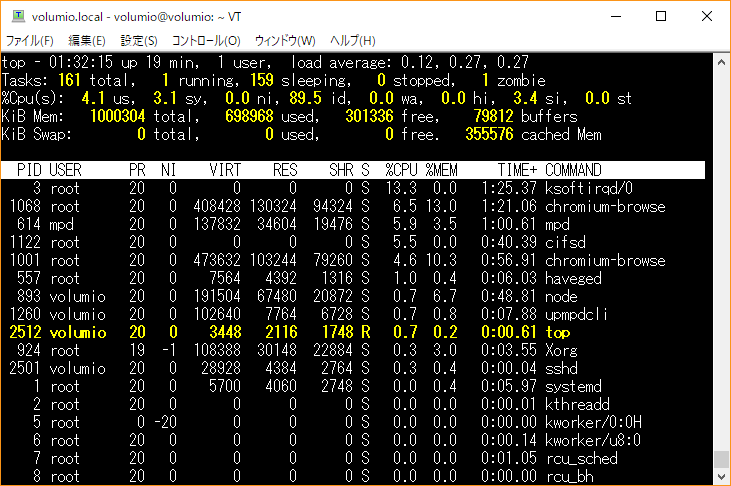Open the ヘルプ(H) menu
This screenshot has height=486, width=731.
click(x=352, y=41)
